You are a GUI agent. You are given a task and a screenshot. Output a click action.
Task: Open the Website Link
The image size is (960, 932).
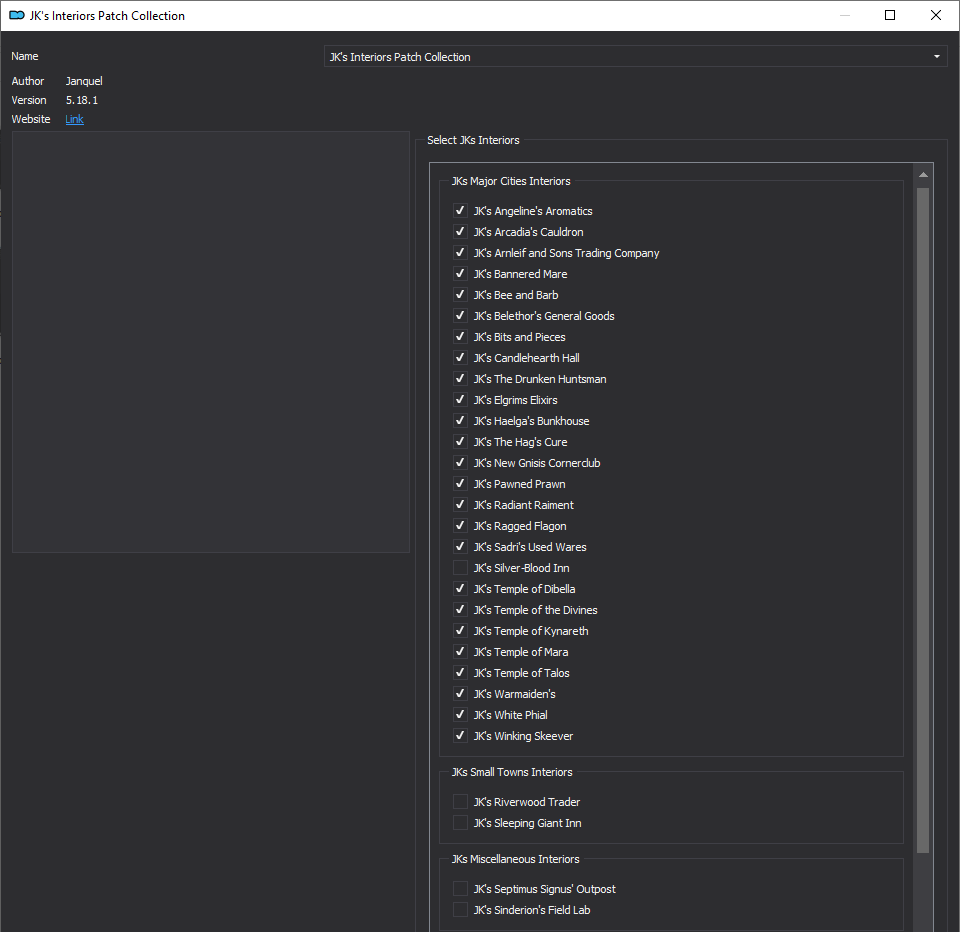click(74, 119)
